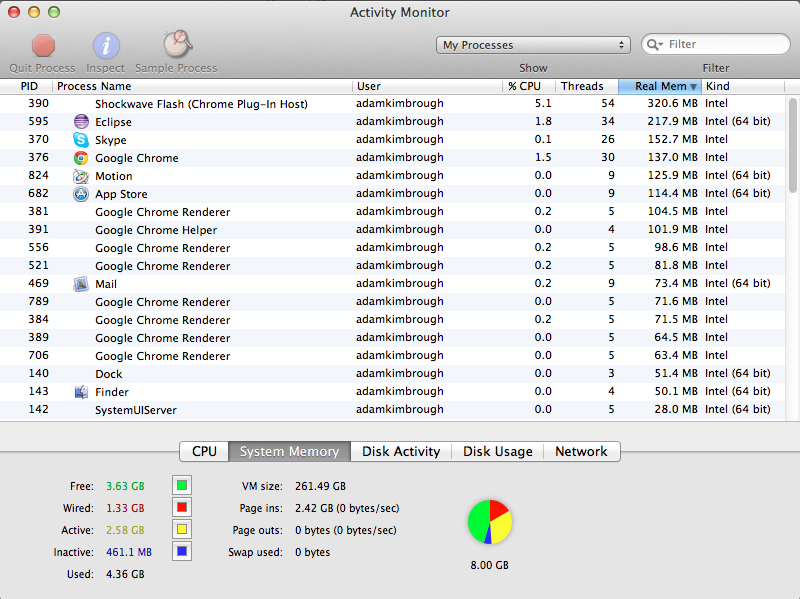Select the Skype app icon

81,139
